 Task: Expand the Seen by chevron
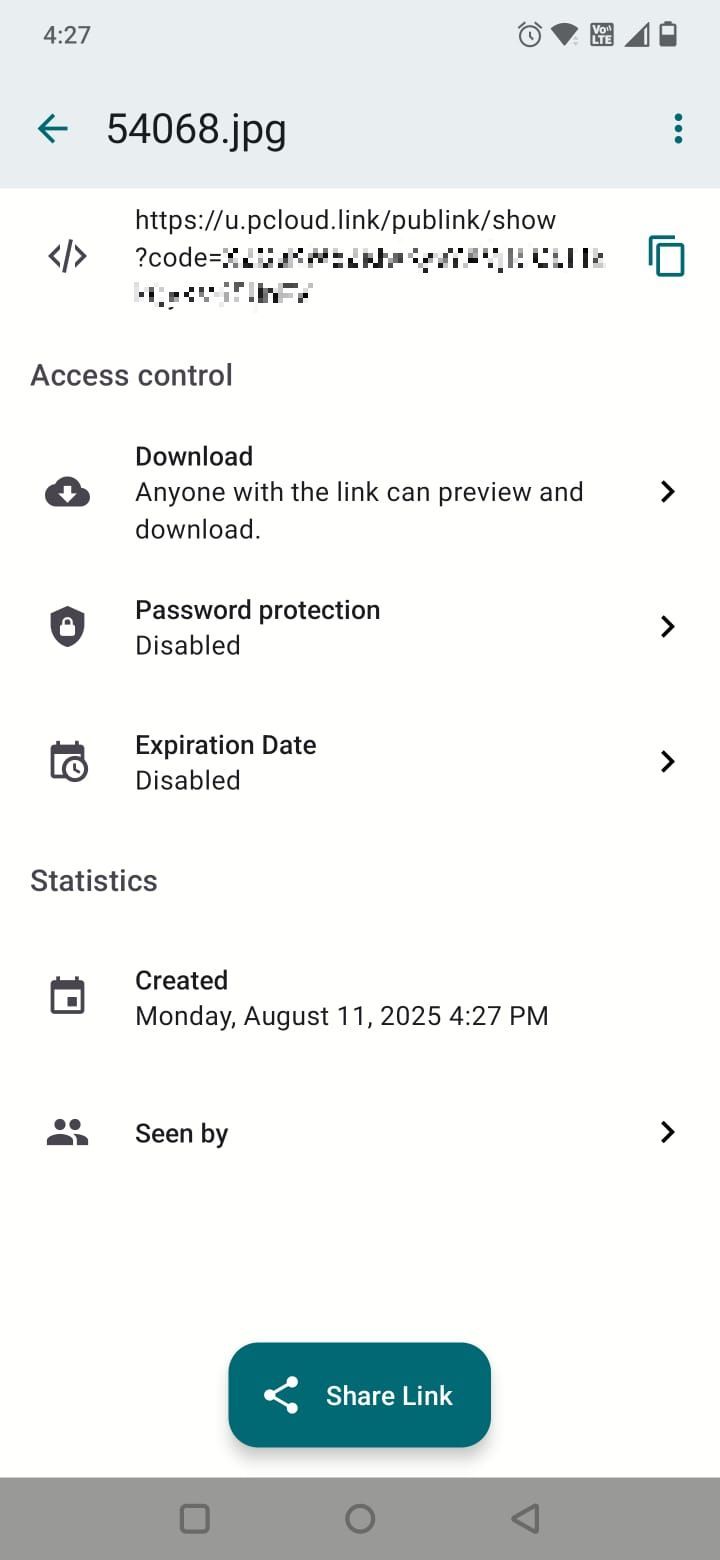tap(668, 1133)
